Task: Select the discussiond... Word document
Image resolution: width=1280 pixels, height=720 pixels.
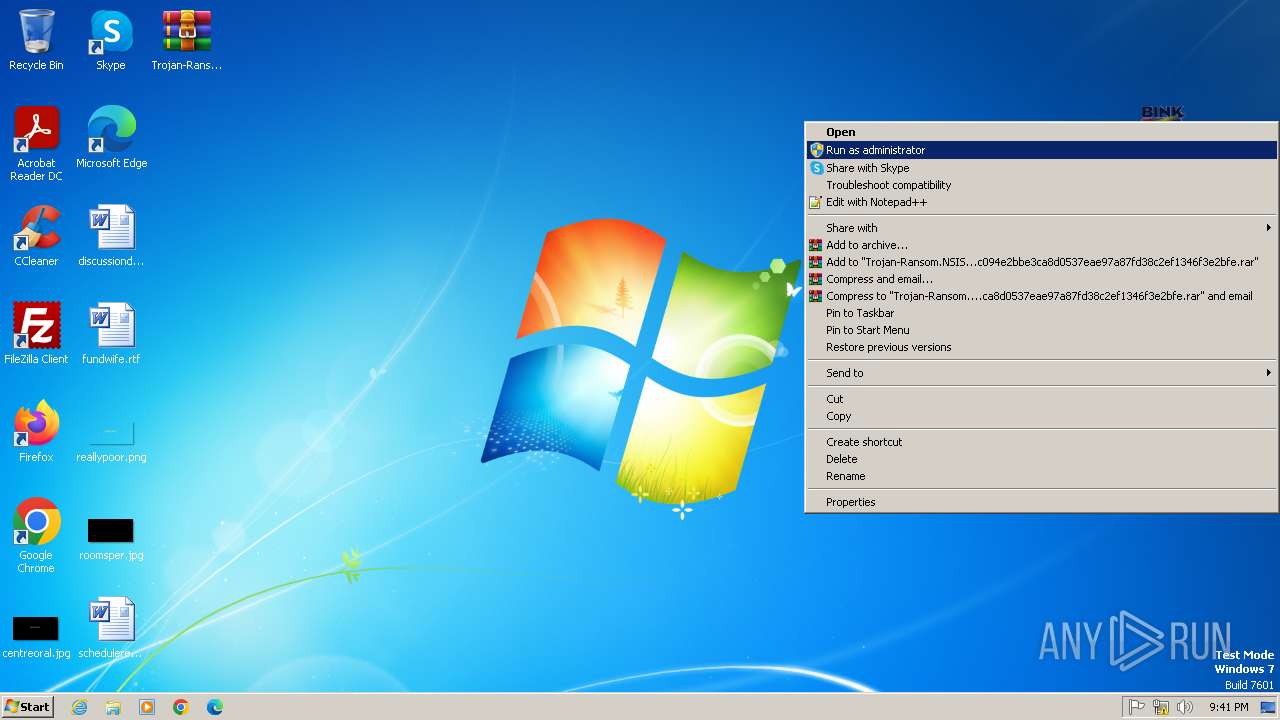Action: coord(111,236)
